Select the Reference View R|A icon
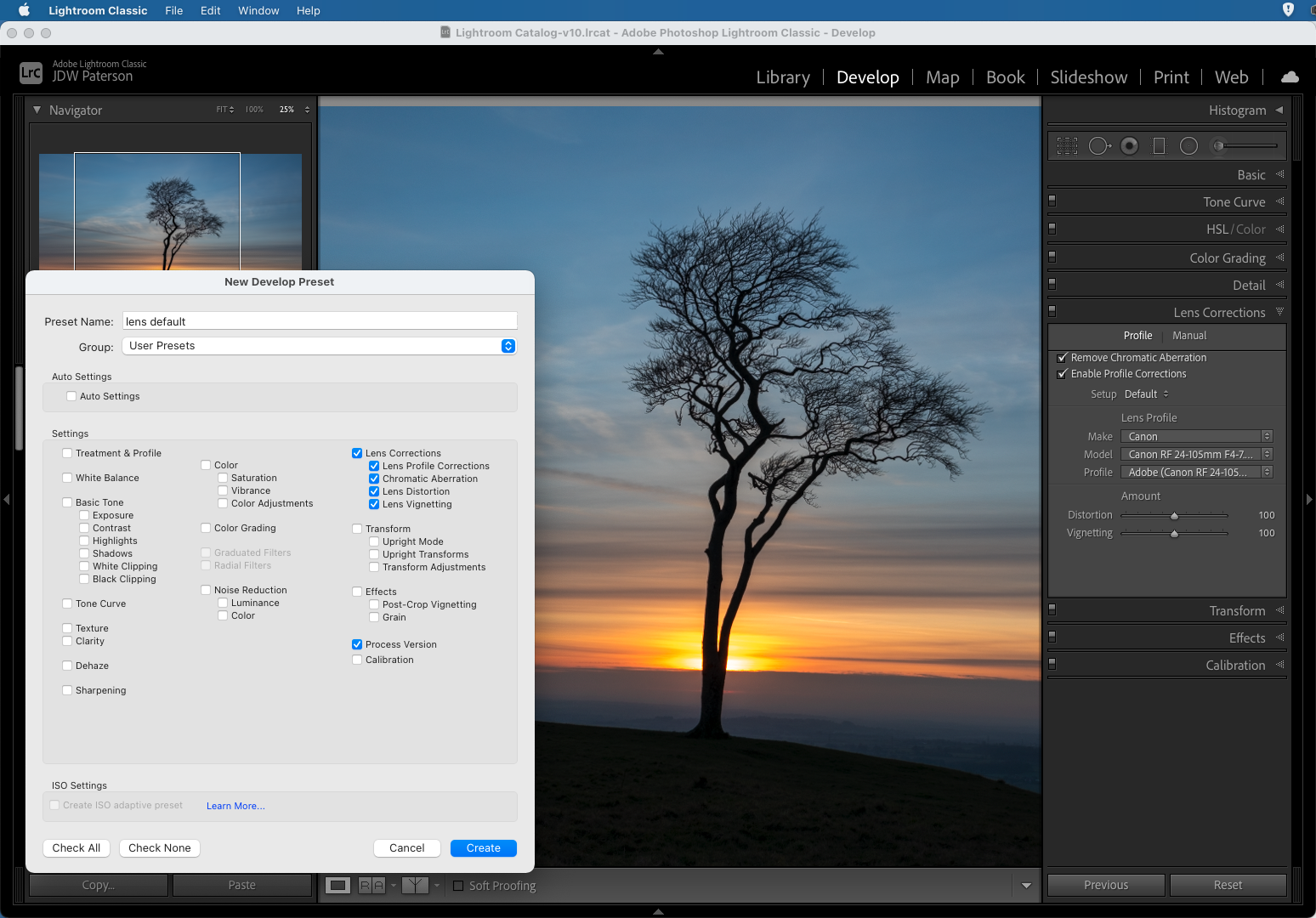The image size is (1316, 918). coord(372,886)
